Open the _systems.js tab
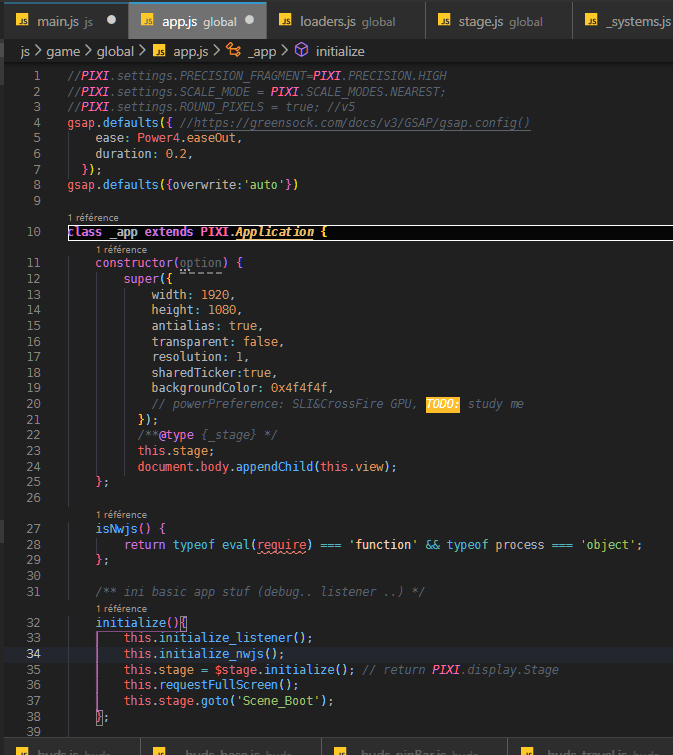This screenshot has width=673, height=755. coord(623,21)
